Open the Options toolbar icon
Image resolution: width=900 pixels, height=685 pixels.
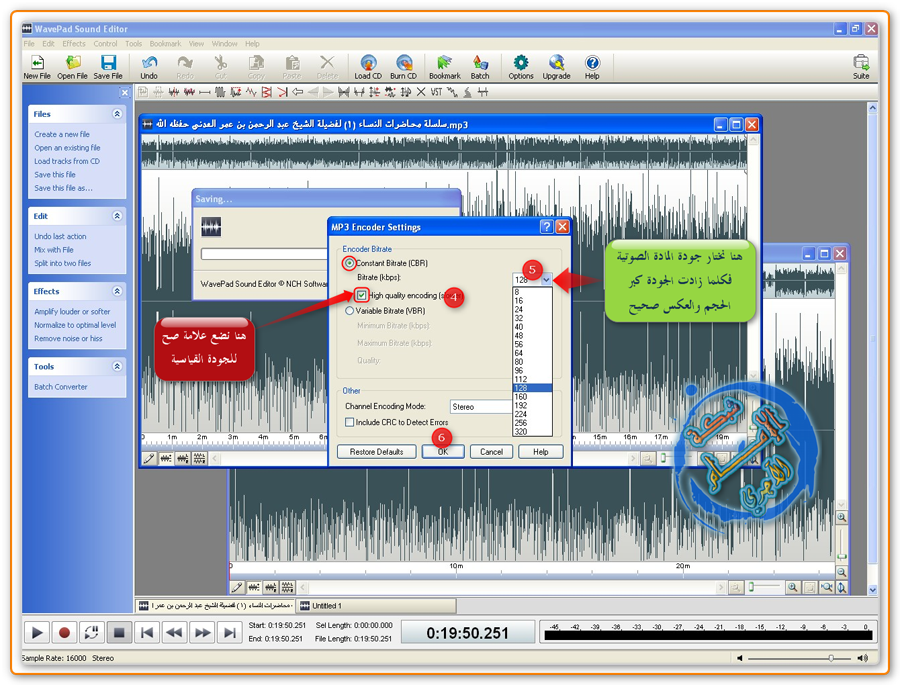pos(520,64)
